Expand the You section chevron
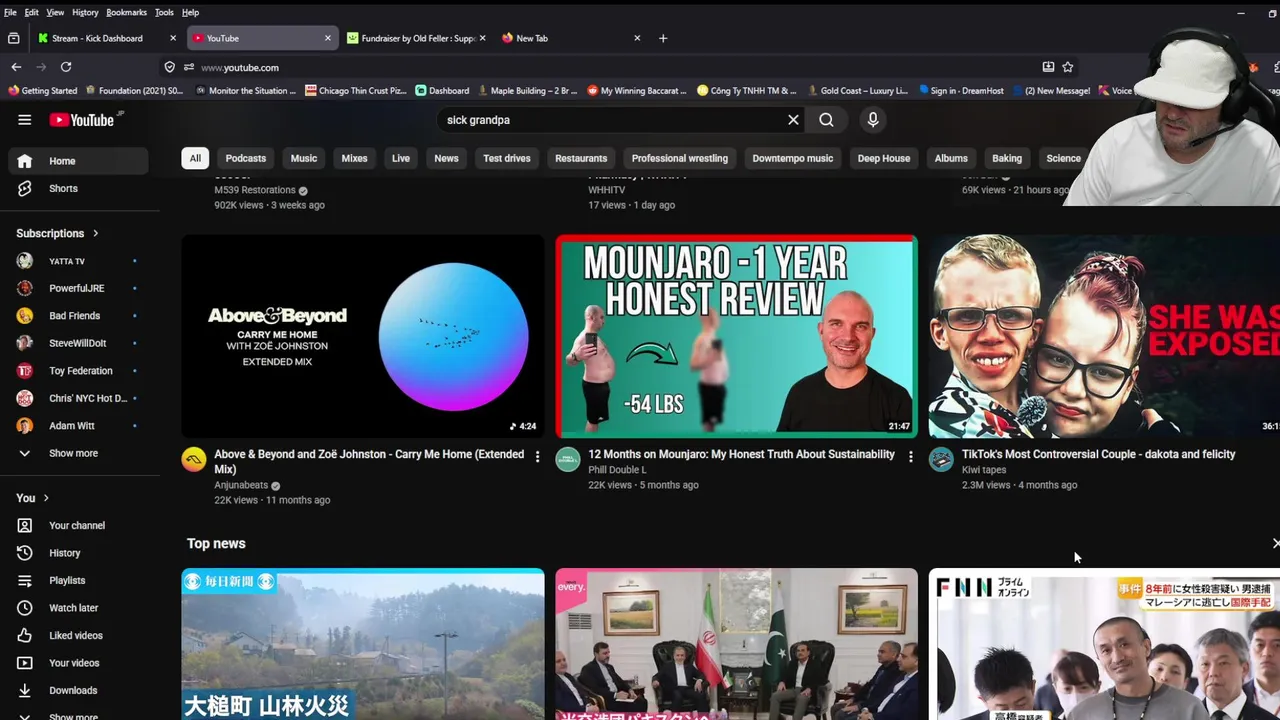The image size is (1280, 720). point(46,498)
